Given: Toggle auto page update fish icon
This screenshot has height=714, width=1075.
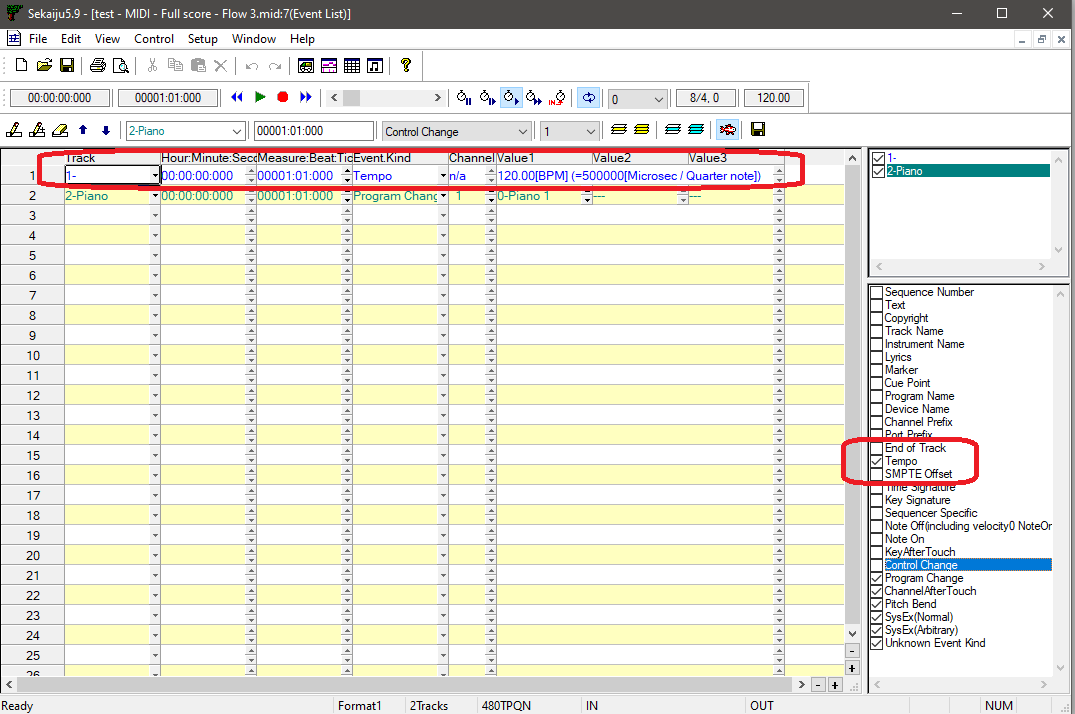Looking at the screenshot, I should [x=727, y=130].
